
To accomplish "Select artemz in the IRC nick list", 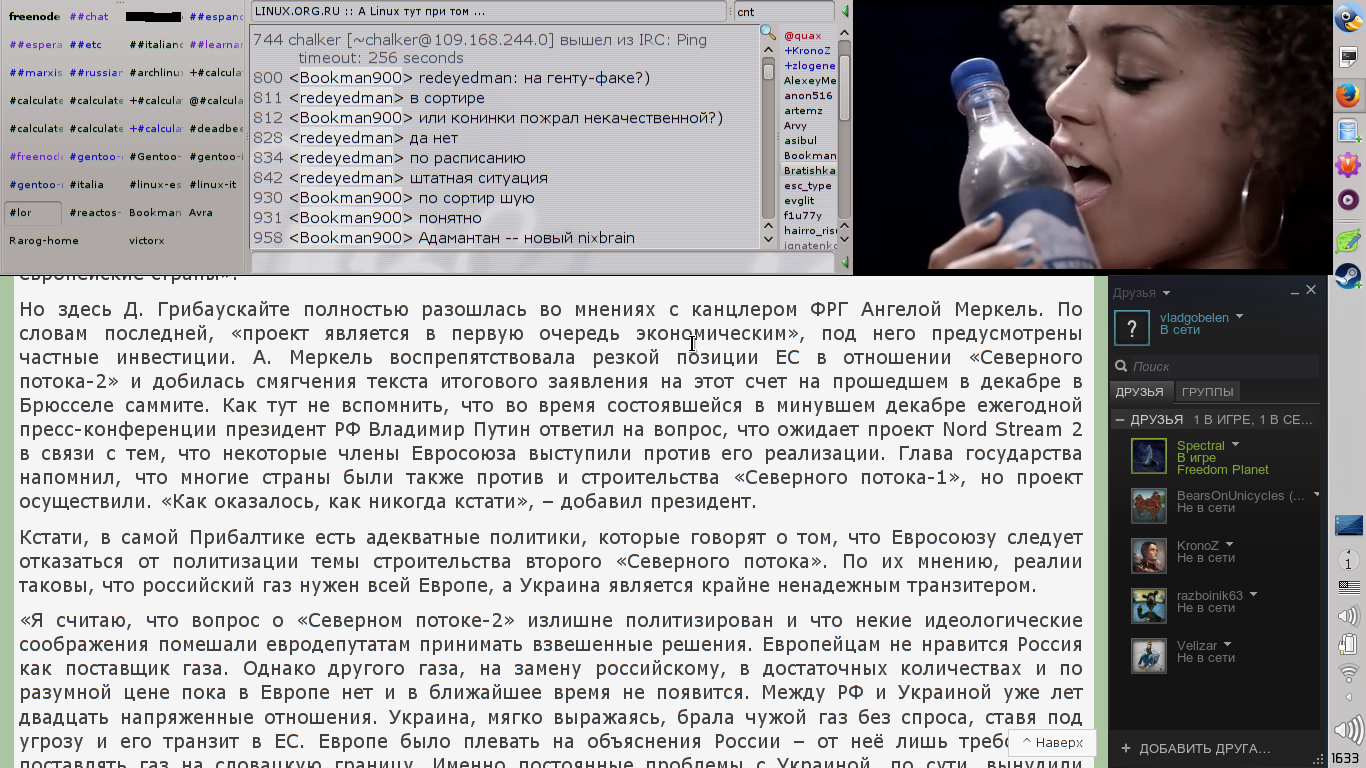I will tap(803, 111).
